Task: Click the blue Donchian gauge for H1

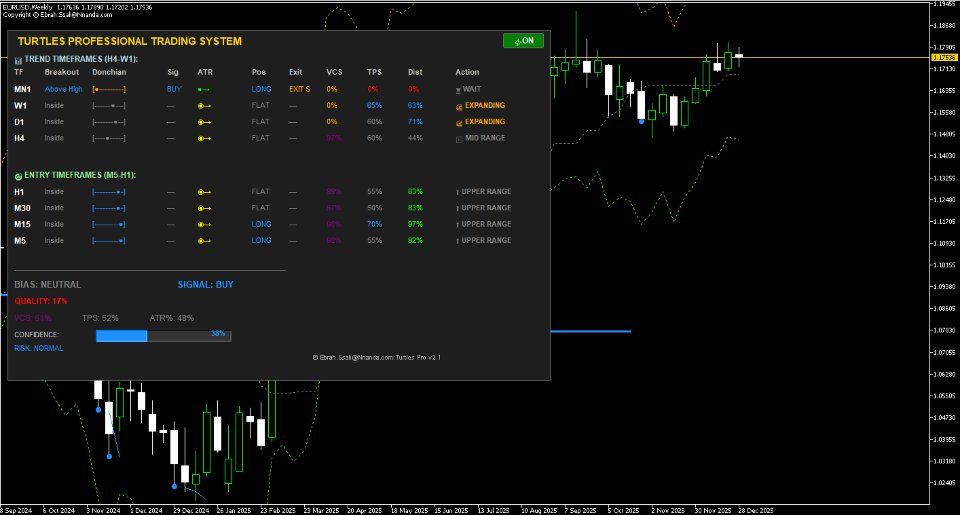Action: [x=109, y=192]
